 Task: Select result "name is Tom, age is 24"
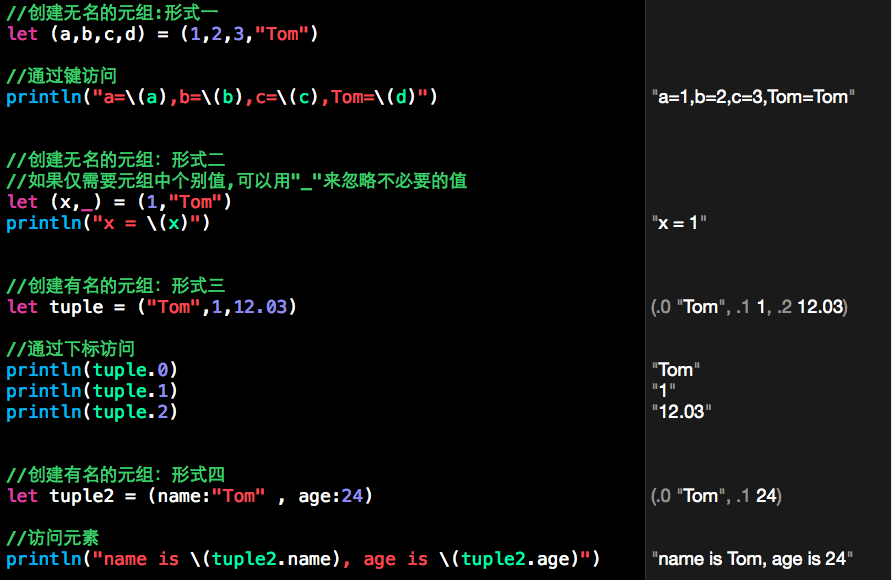click(x=752, y=559)
